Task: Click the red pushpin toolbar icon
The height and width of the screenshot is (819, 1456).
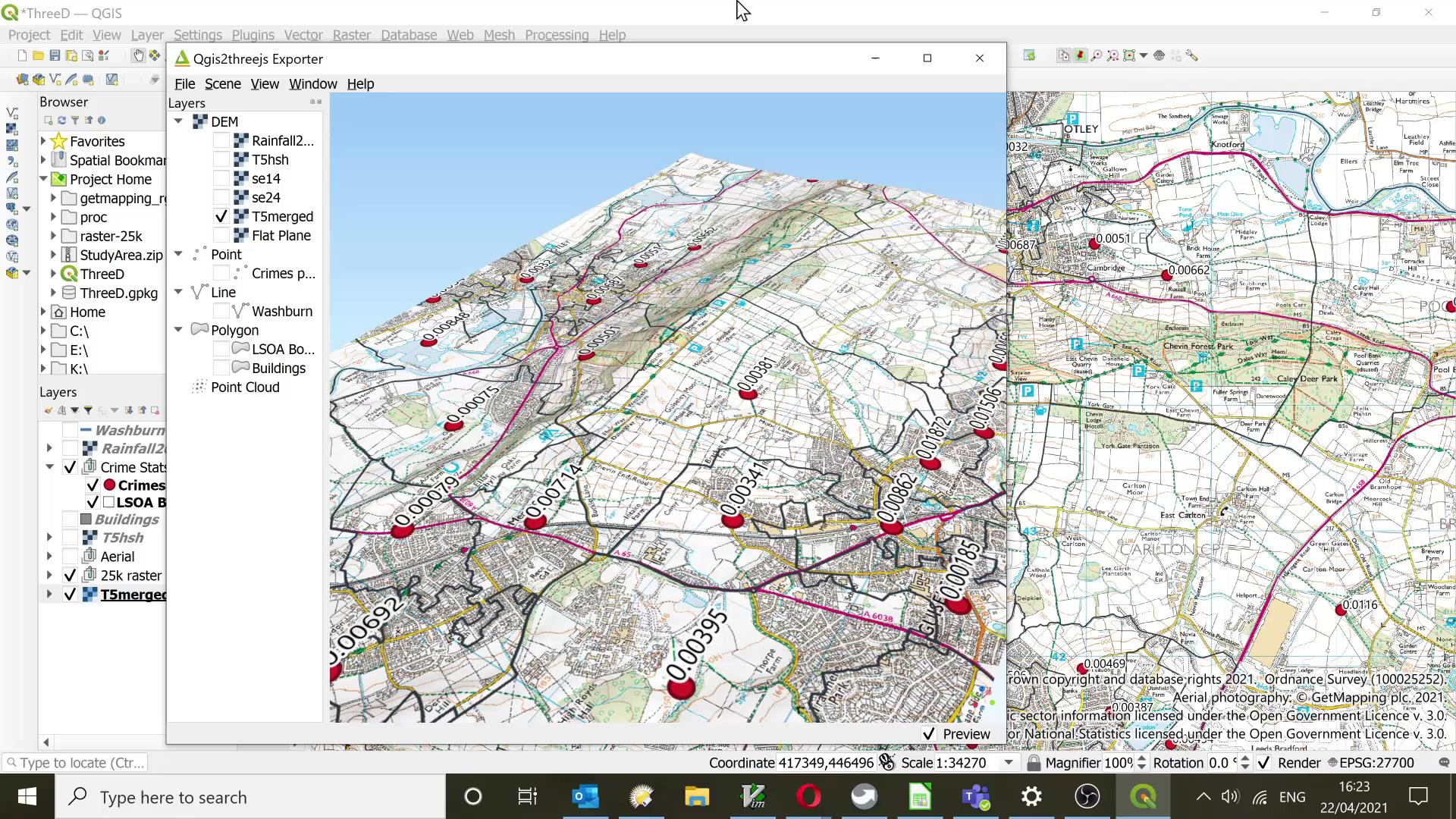Action: [1080, 55]
